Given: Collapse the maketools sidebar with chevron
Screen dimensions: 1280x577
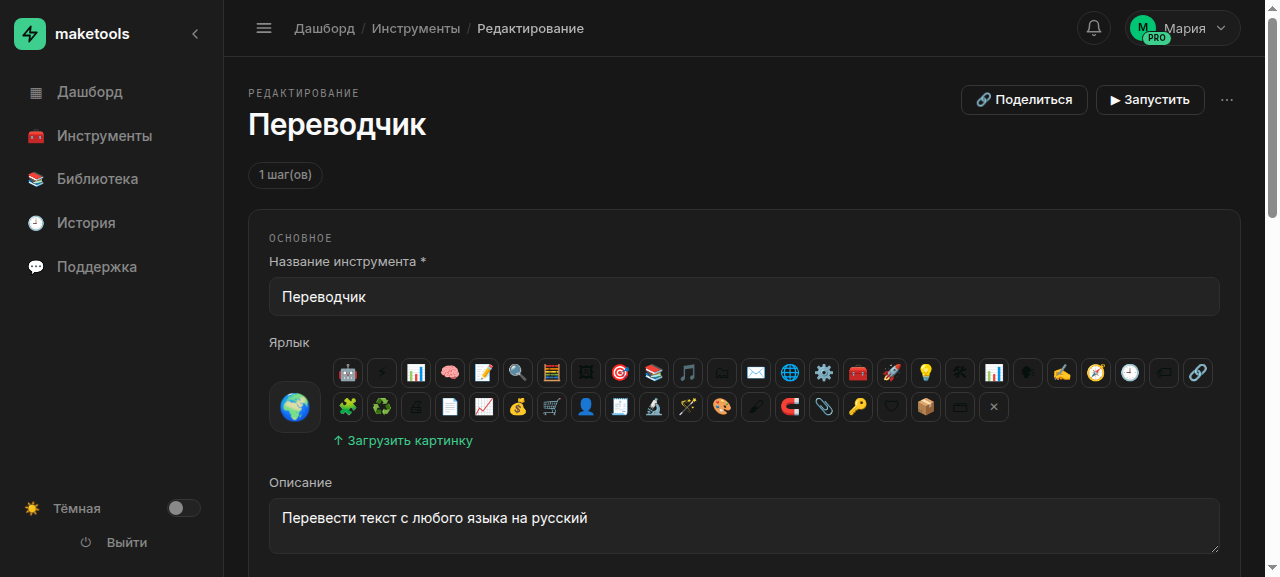Looking at the screenshot, I should click(x=195, y=34).
